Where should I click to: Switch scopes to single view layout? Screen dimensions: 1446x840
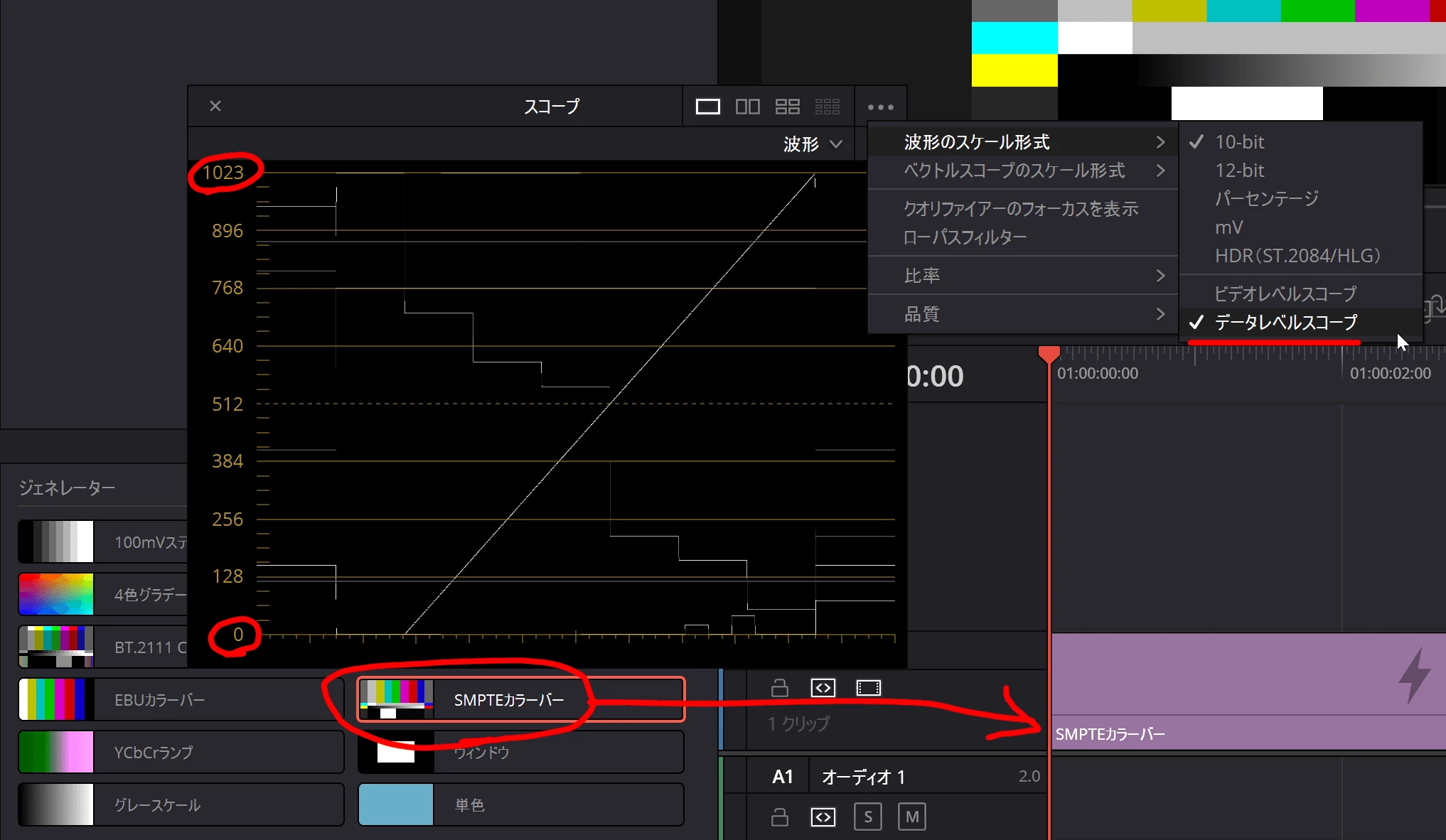707,107
